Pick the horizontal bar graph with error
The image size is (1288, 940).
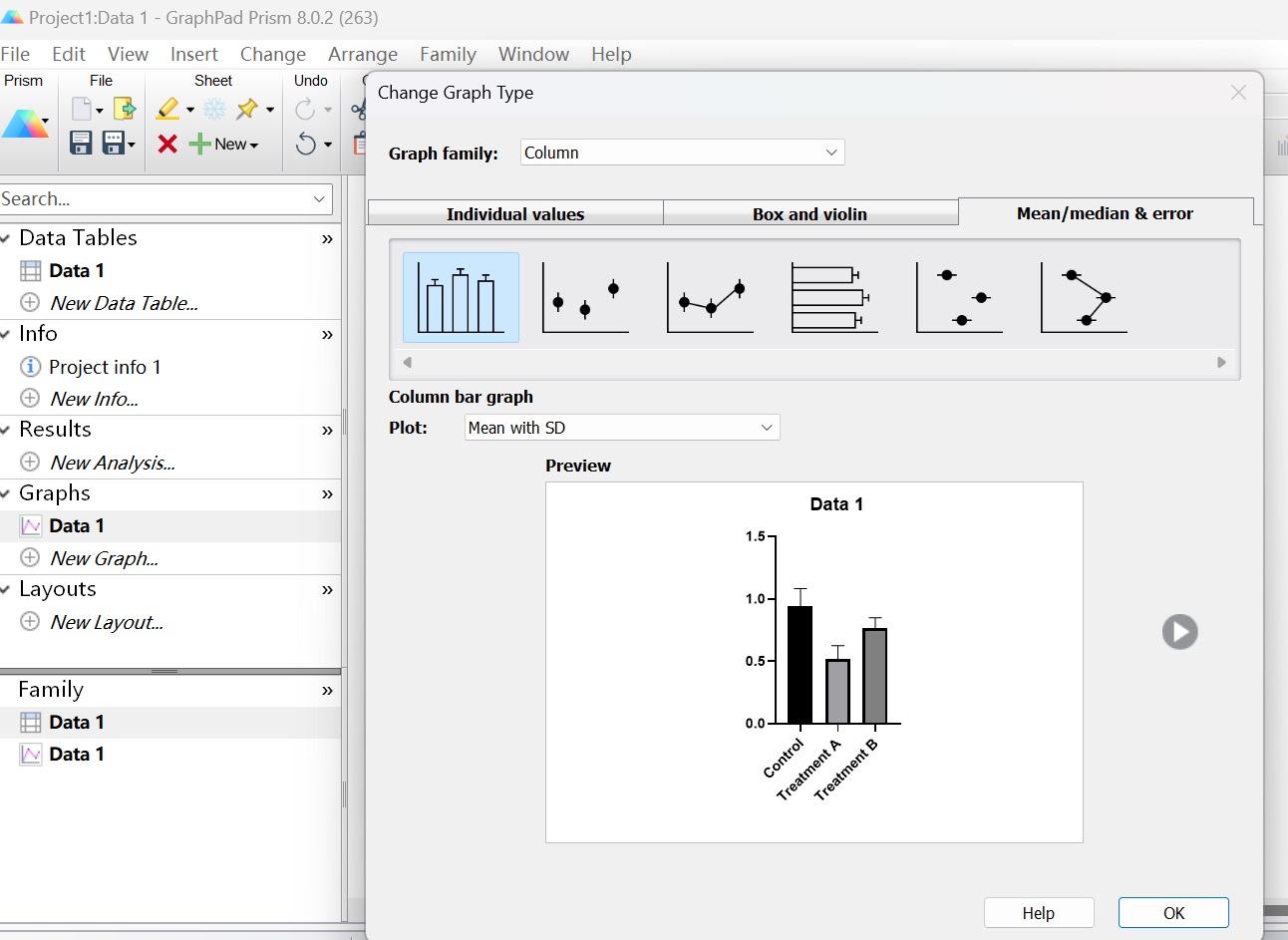[x=833, y=297]
